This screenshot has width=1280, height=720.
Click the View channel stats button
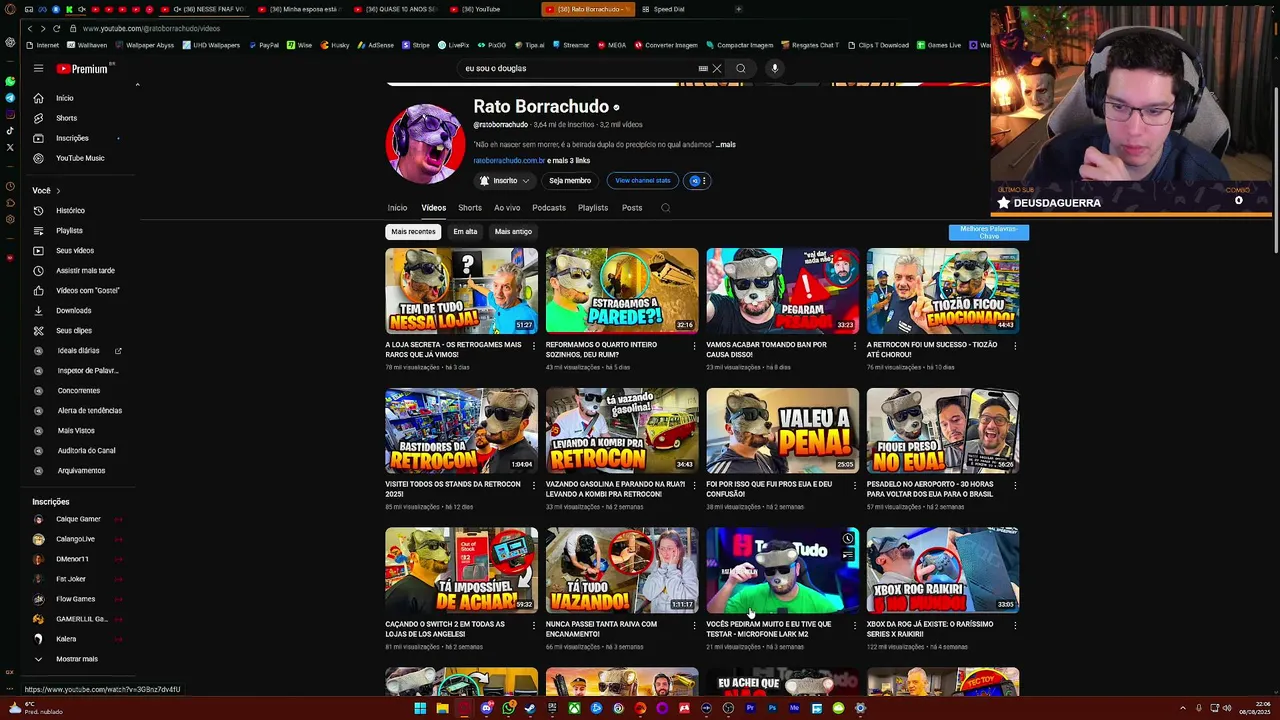643,181
